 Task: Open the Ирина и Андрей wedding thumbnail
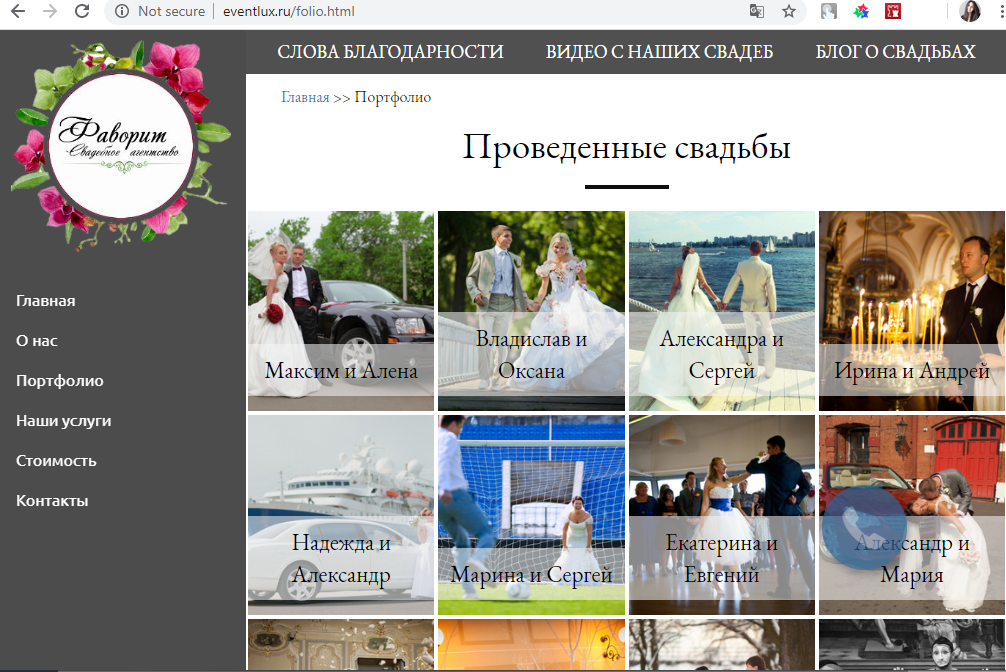click(x=912, y=311)
